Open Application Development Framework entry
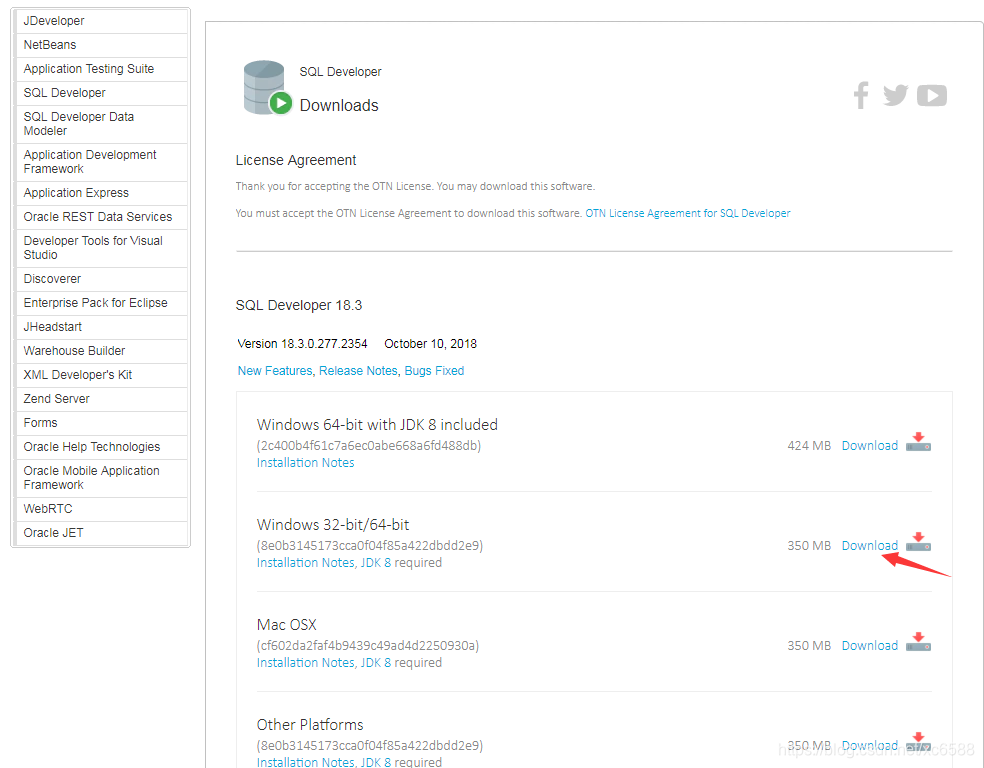Image resolution: width=984 pixels, height=768 pixels. [x=102, y=162]
